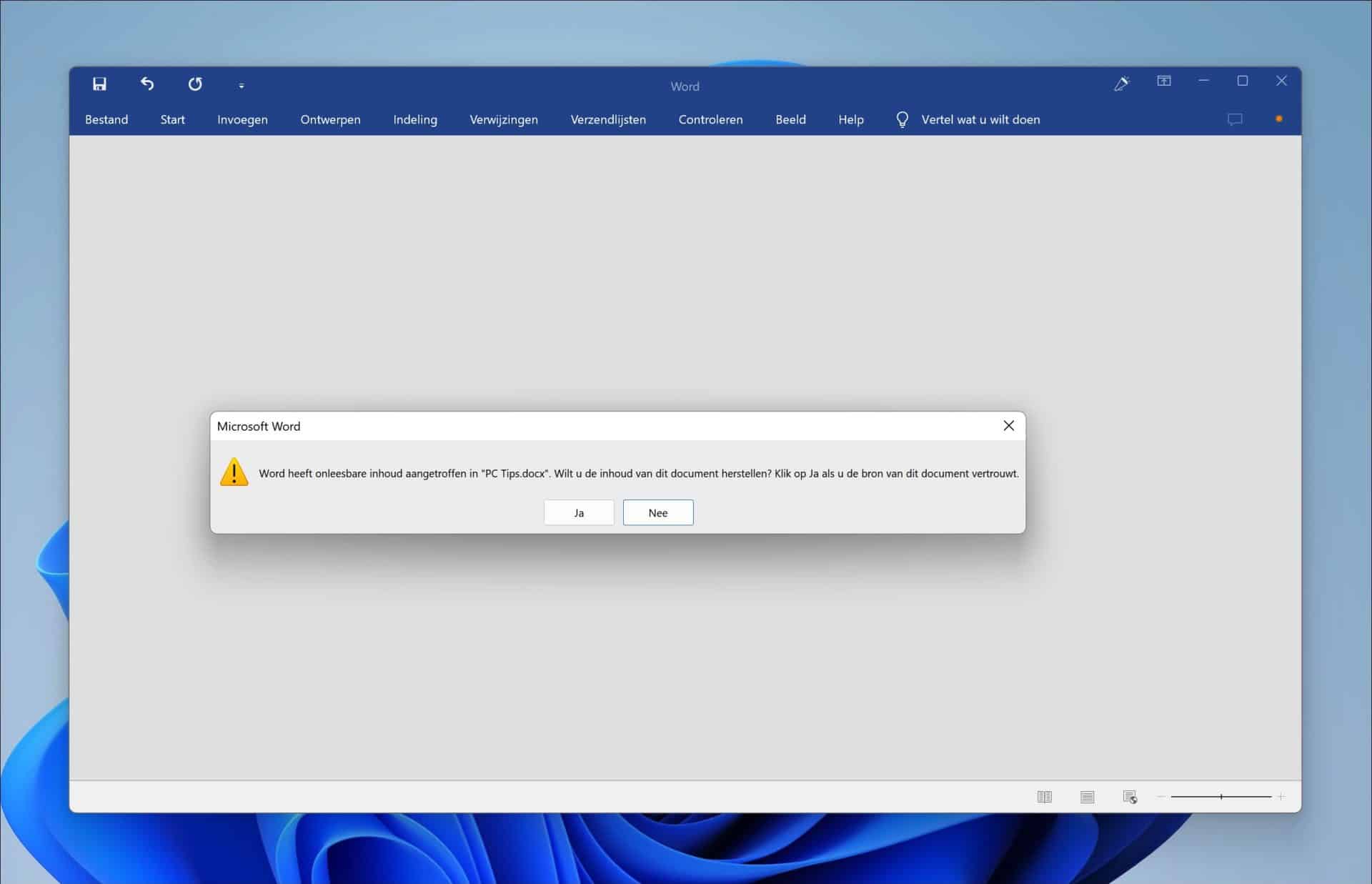Viewport: 1372px width, 884px height.
Task: Redo using the repeat icon
Action: [195, 84]
